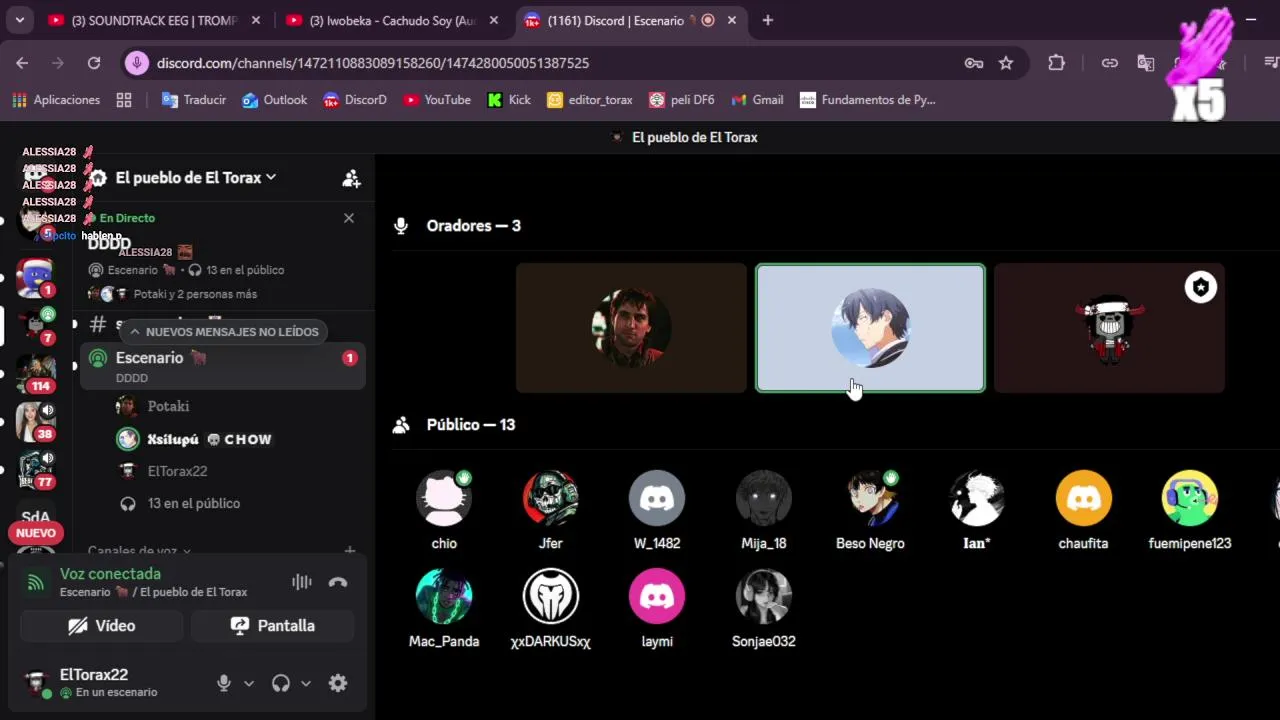Screen dimensions: 1280x720
Task: Click audience member laymi
Action: 657,608
